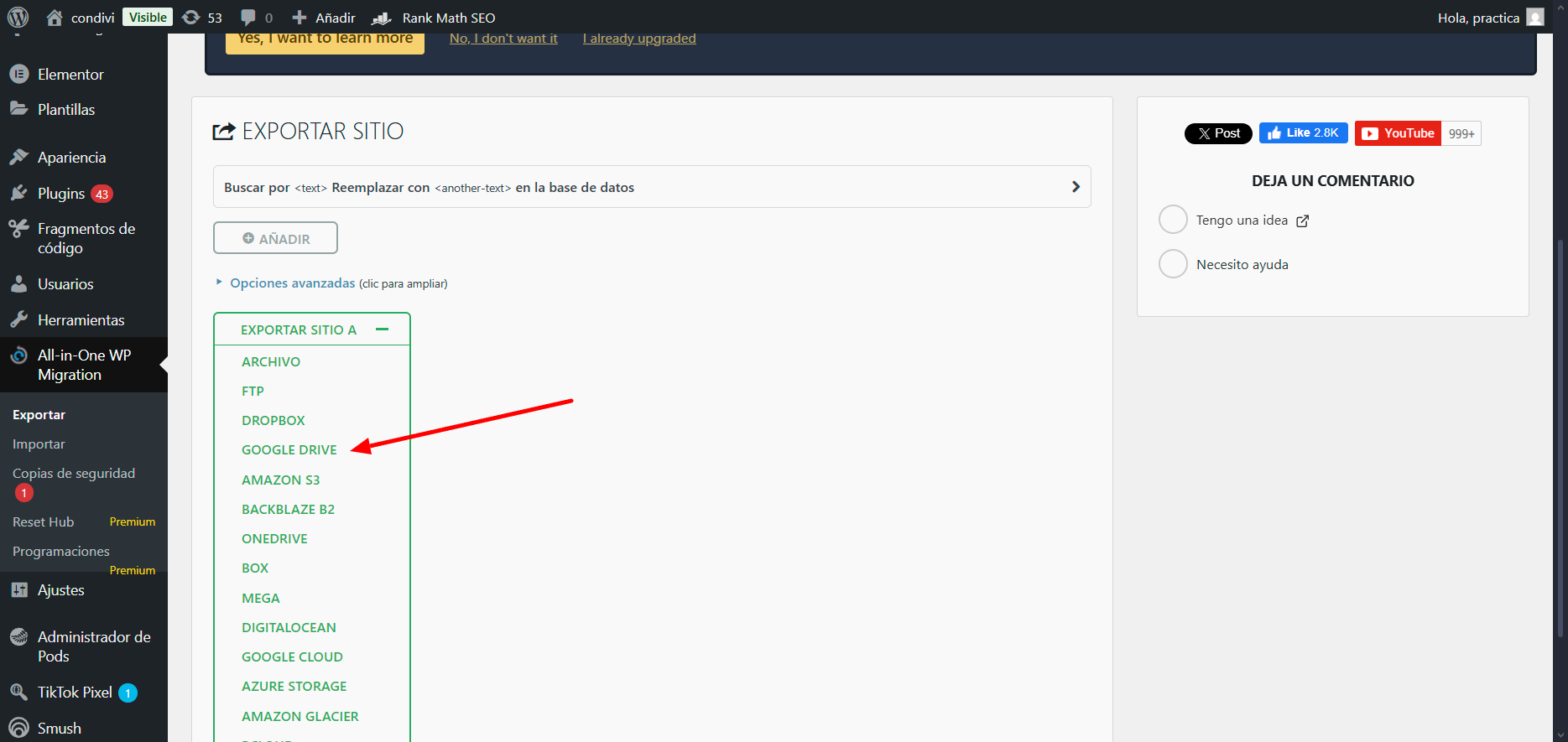
Task: Choose GOOGLE CLOUD export destination
Action: click(x=292, y=656)
